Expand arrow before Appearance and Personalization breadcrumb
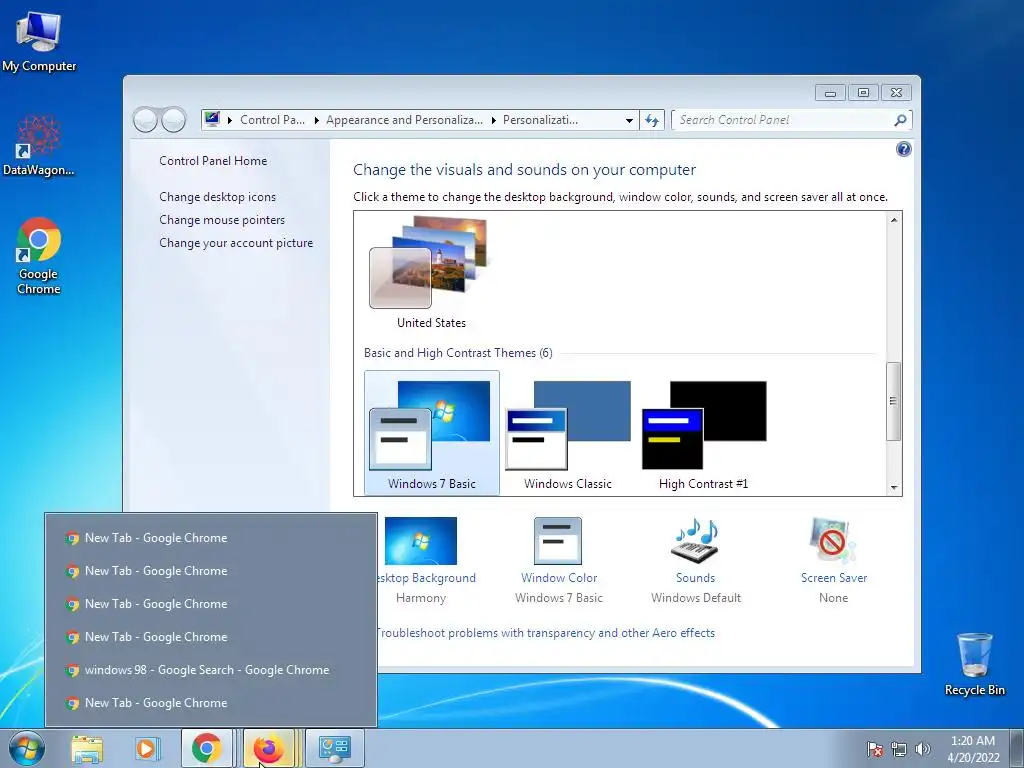Screen dimensions: 1024x768 click(x=316, y=120)
